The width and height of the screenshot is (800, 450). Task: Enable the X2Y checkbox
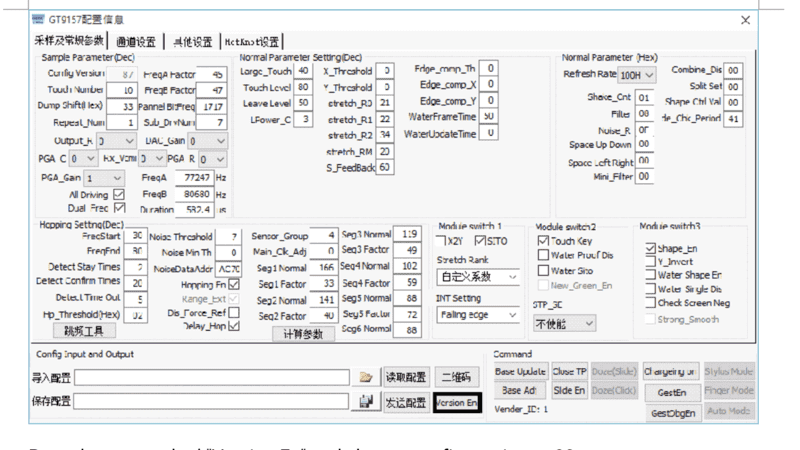click(441, 241)
